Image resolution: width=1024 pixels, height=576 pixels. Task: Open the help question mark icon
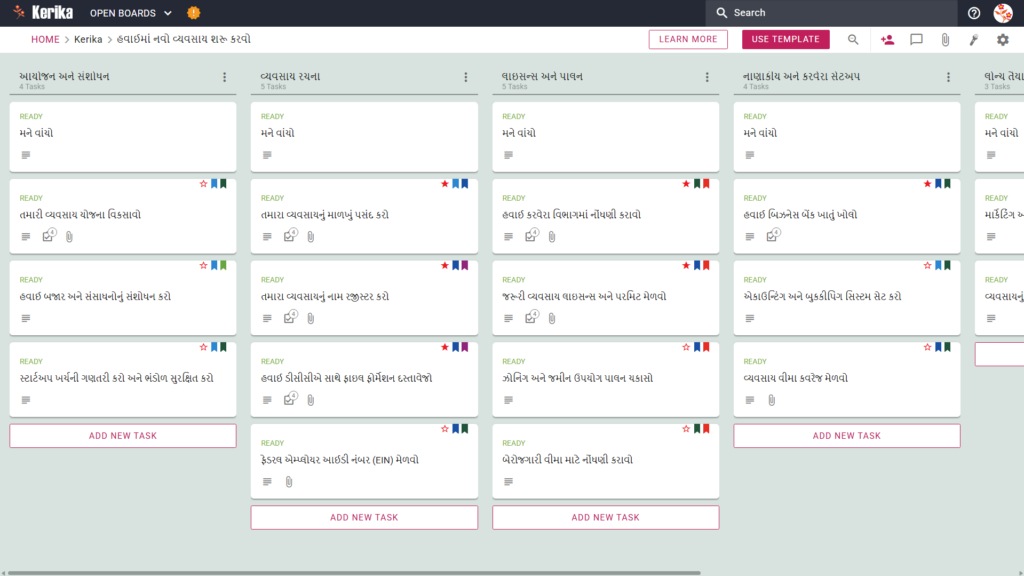click(974, 13)
